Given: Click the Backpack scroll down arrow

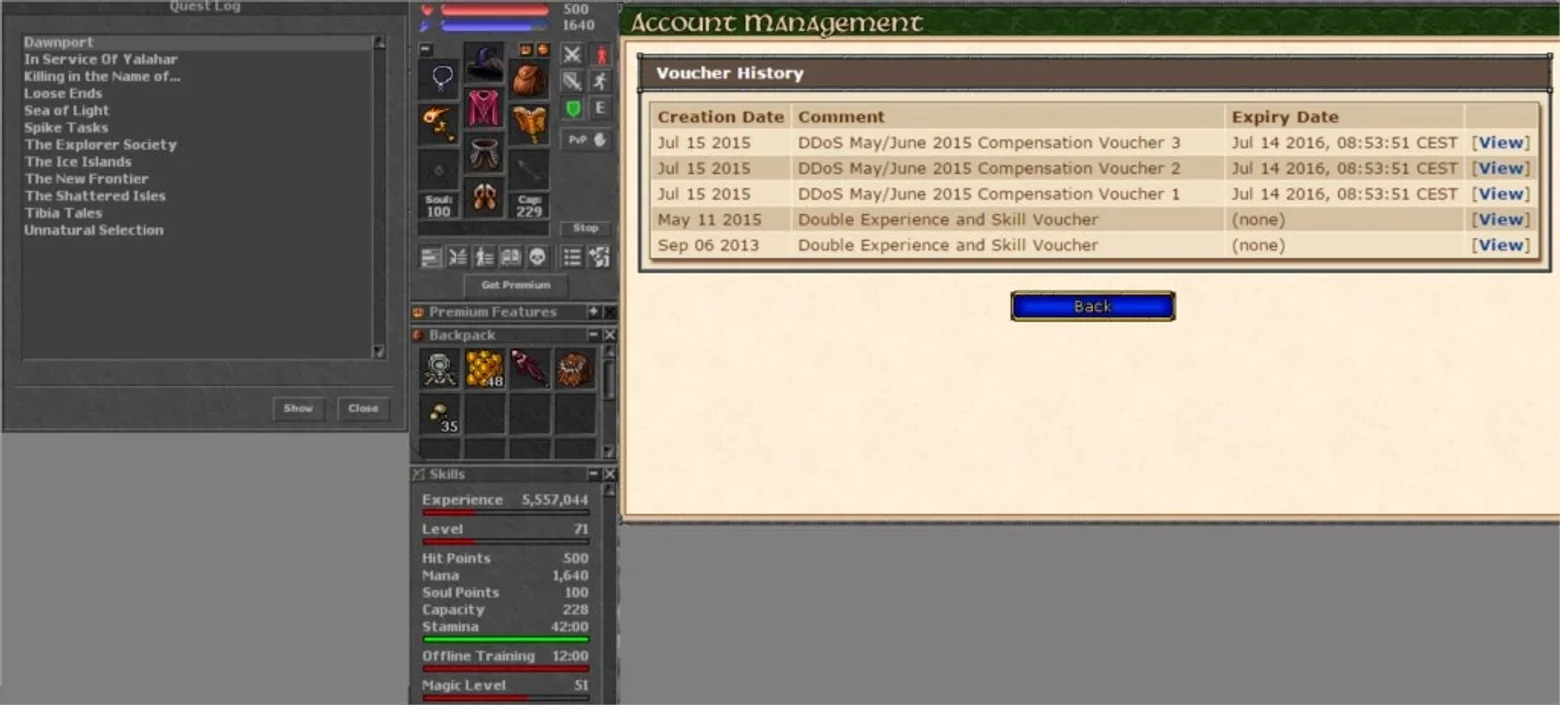Looking at the screenshot, I should [609, 453].
